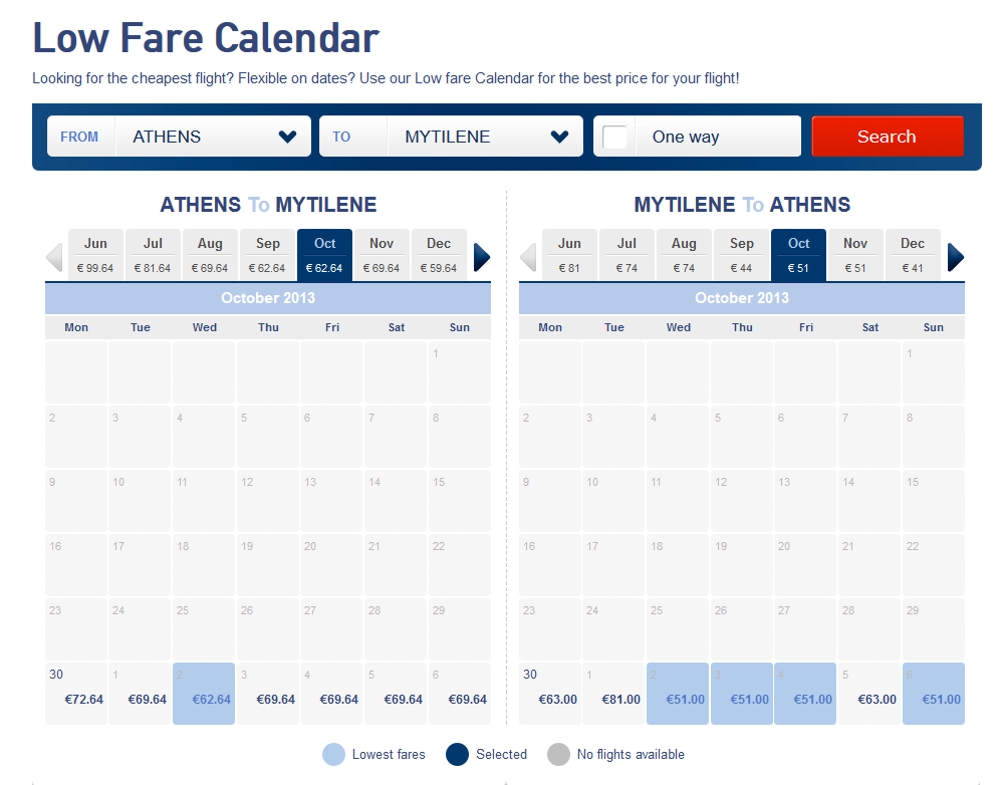Select return fare €63.00 on the 30th
Image resolution: width=1000 pixels, height=785 pixels.
coord(550,694)
